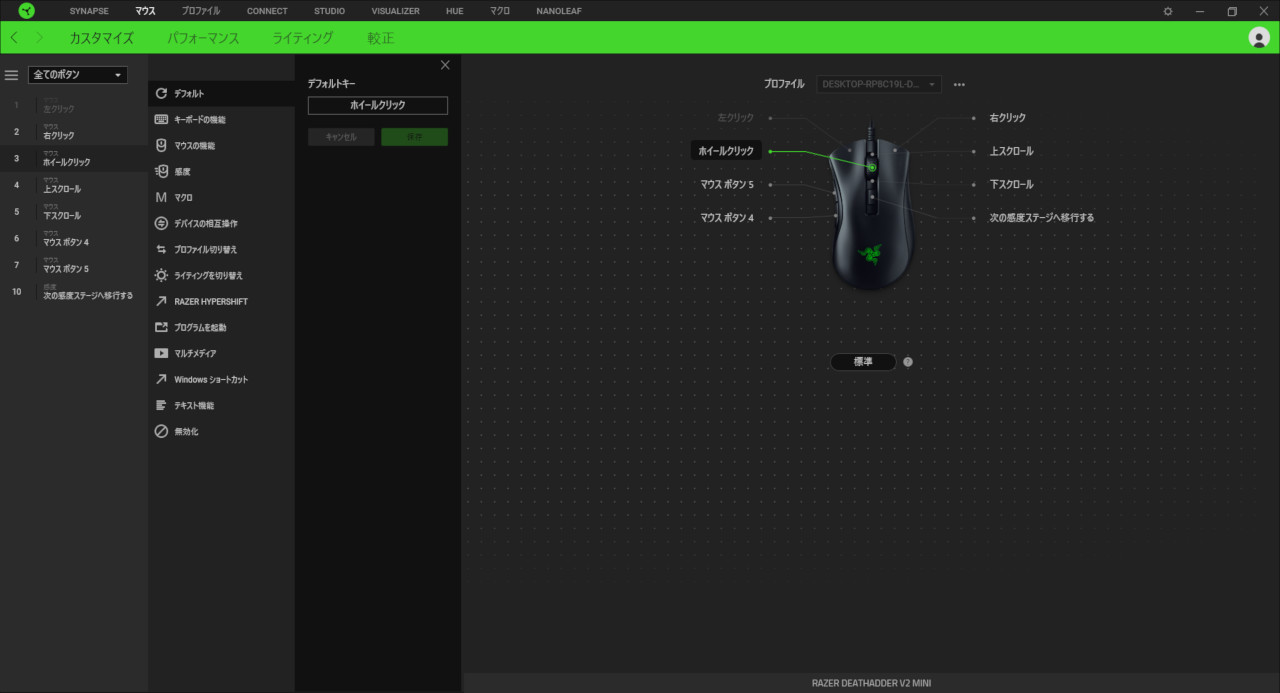This screenshot has height=693, width=1280.
Task: Switch to the ライティング tab
Action: [x=303, y=38]
